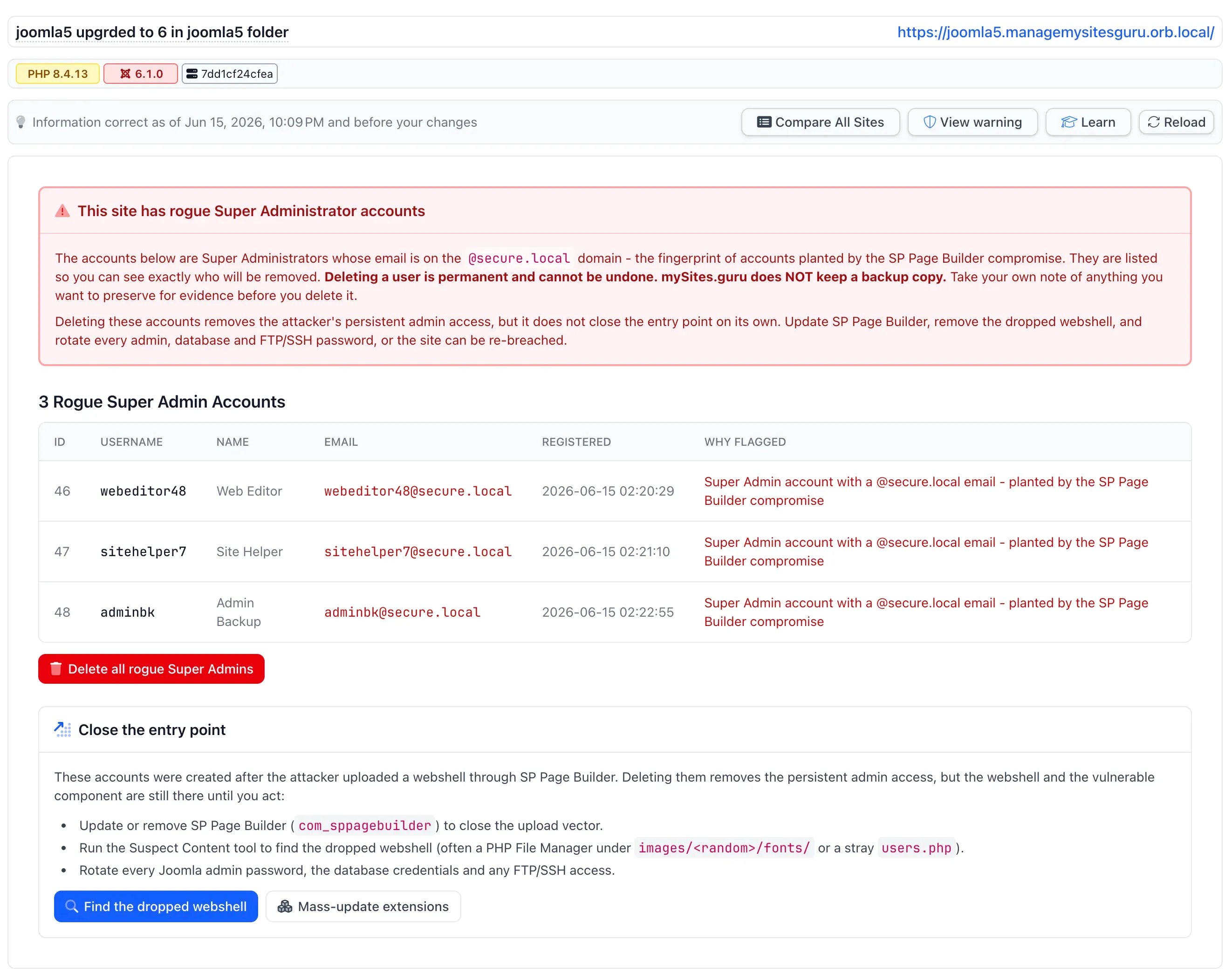Image resolution: width=1232 pixels, height=980 pixels.
Task: Click the name Admin Backup
Action: click(238, 612)
